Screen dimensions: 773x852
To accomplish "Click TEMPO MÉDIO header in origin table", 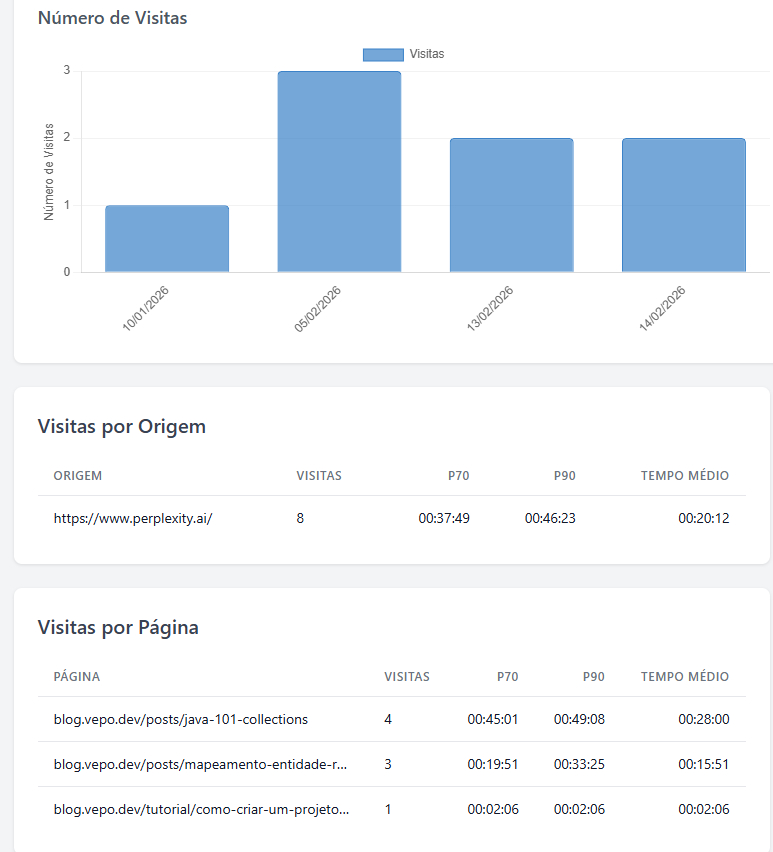I will (684, 476).
